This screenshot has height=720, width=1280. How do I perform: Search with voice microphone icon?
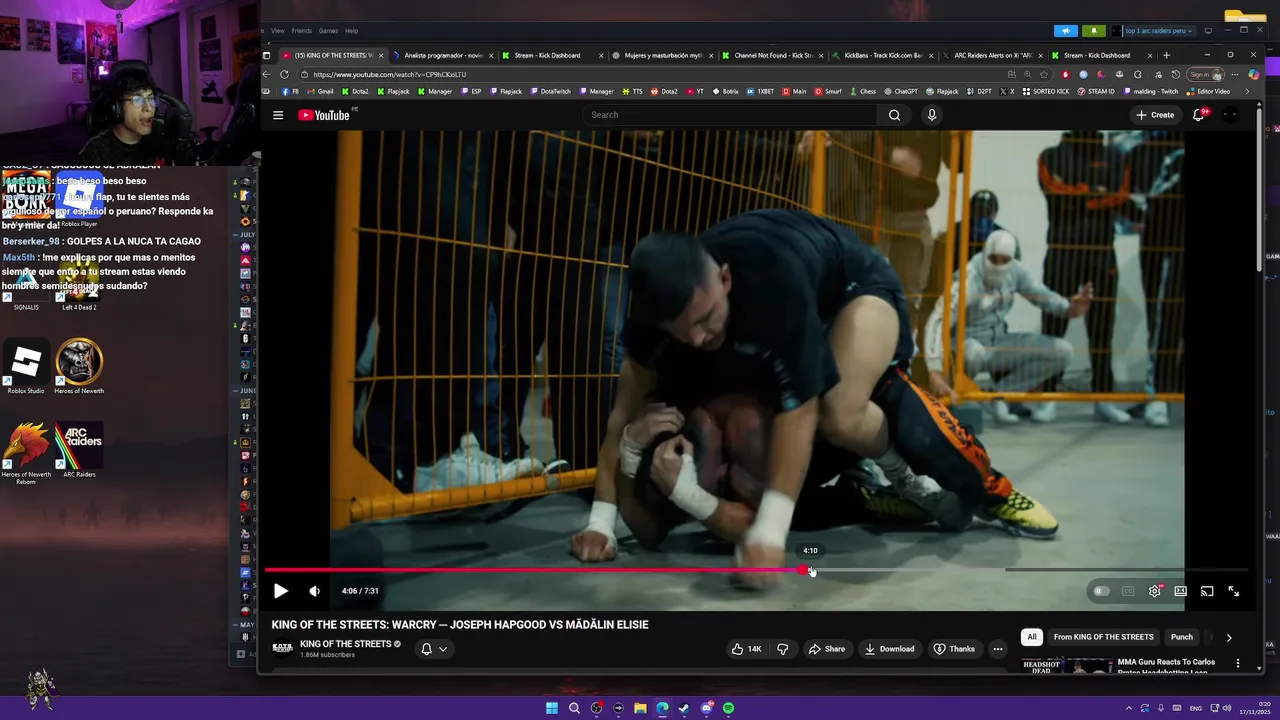coord(932,115)
